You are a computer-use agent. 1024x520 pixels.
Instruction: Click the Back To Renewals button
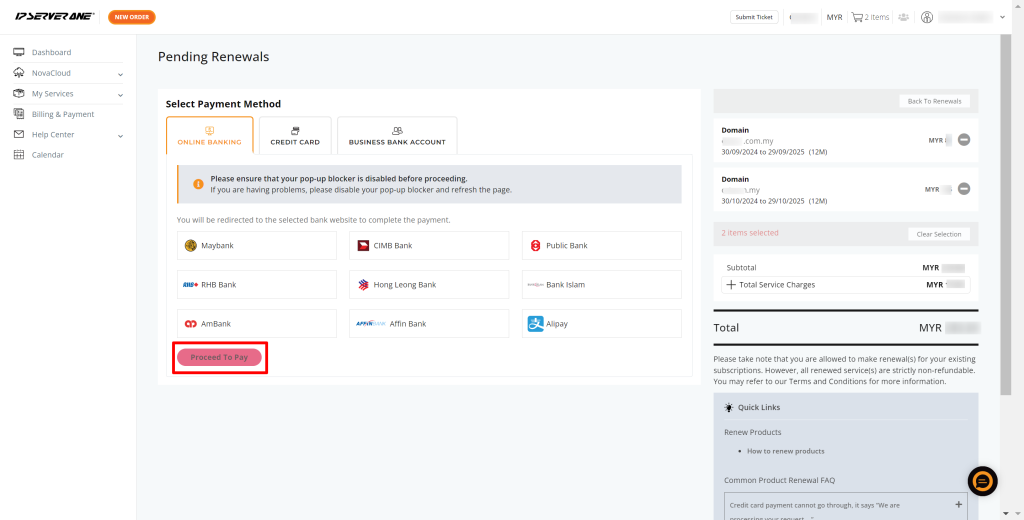[935, 101]
